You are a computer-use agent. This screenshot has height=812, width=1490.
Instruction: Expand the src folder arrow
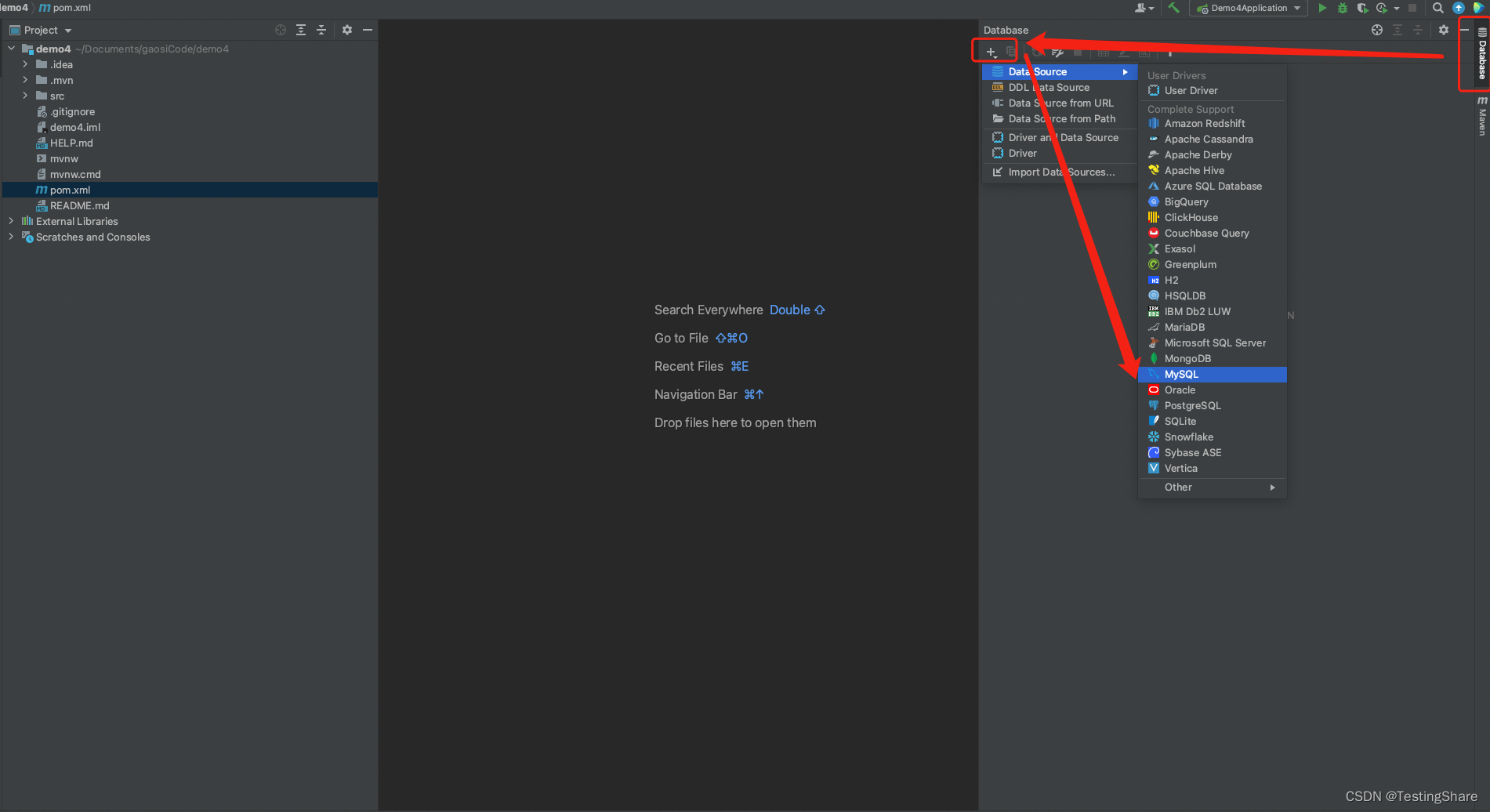[x=25, y=96]
